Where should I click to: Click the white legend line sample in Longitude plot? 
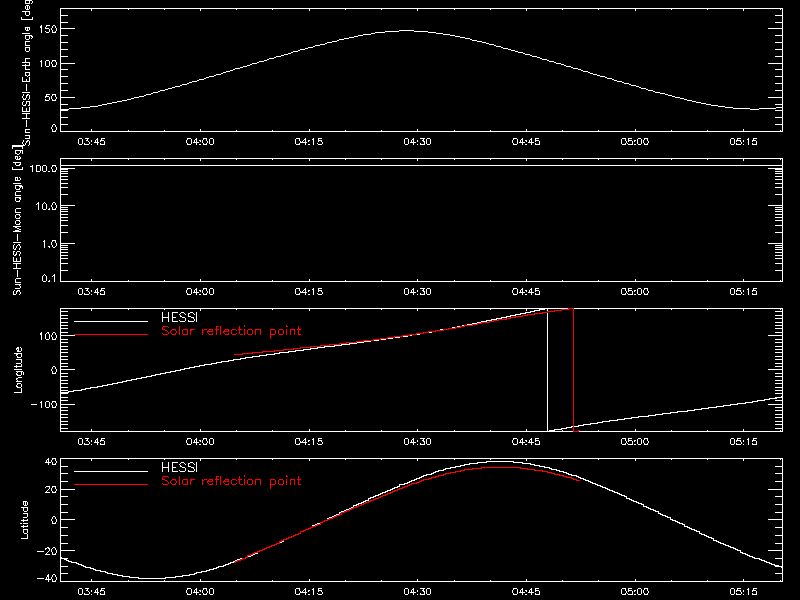[x=111, y=321]
